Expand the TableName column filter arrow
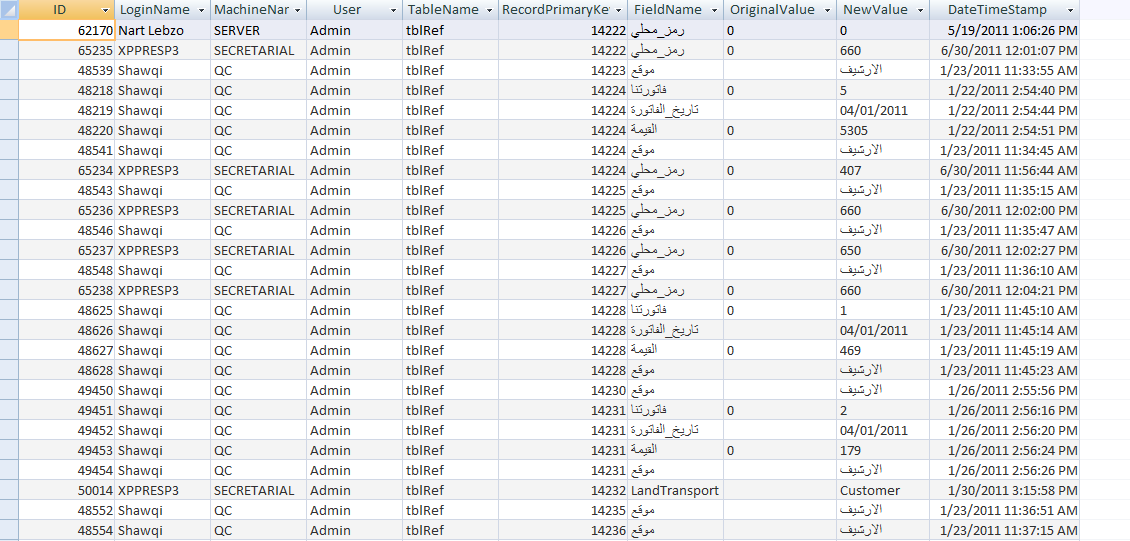 tap(489, 10)
